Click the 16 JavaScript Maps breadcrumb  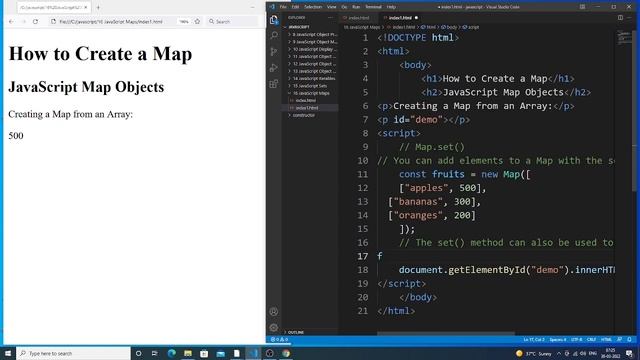tap(362, 27)
